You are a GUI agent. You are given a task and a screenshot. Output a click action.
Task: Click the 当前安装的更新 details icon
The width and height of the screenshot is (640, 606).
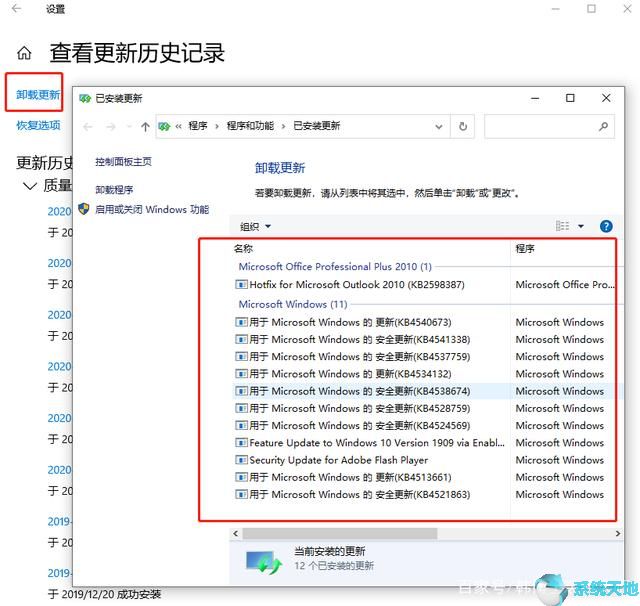pyautogui.click(x=264, y=562)
